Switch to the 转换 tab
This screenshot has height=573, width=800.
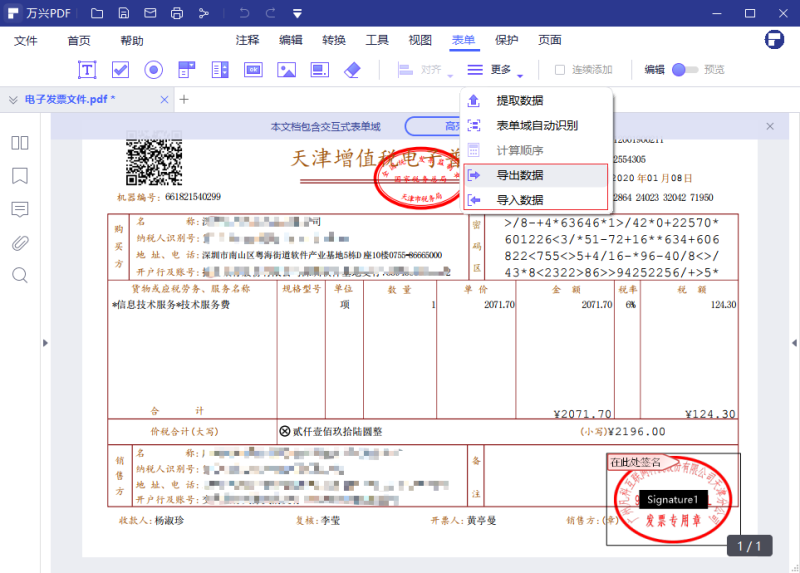334,40
